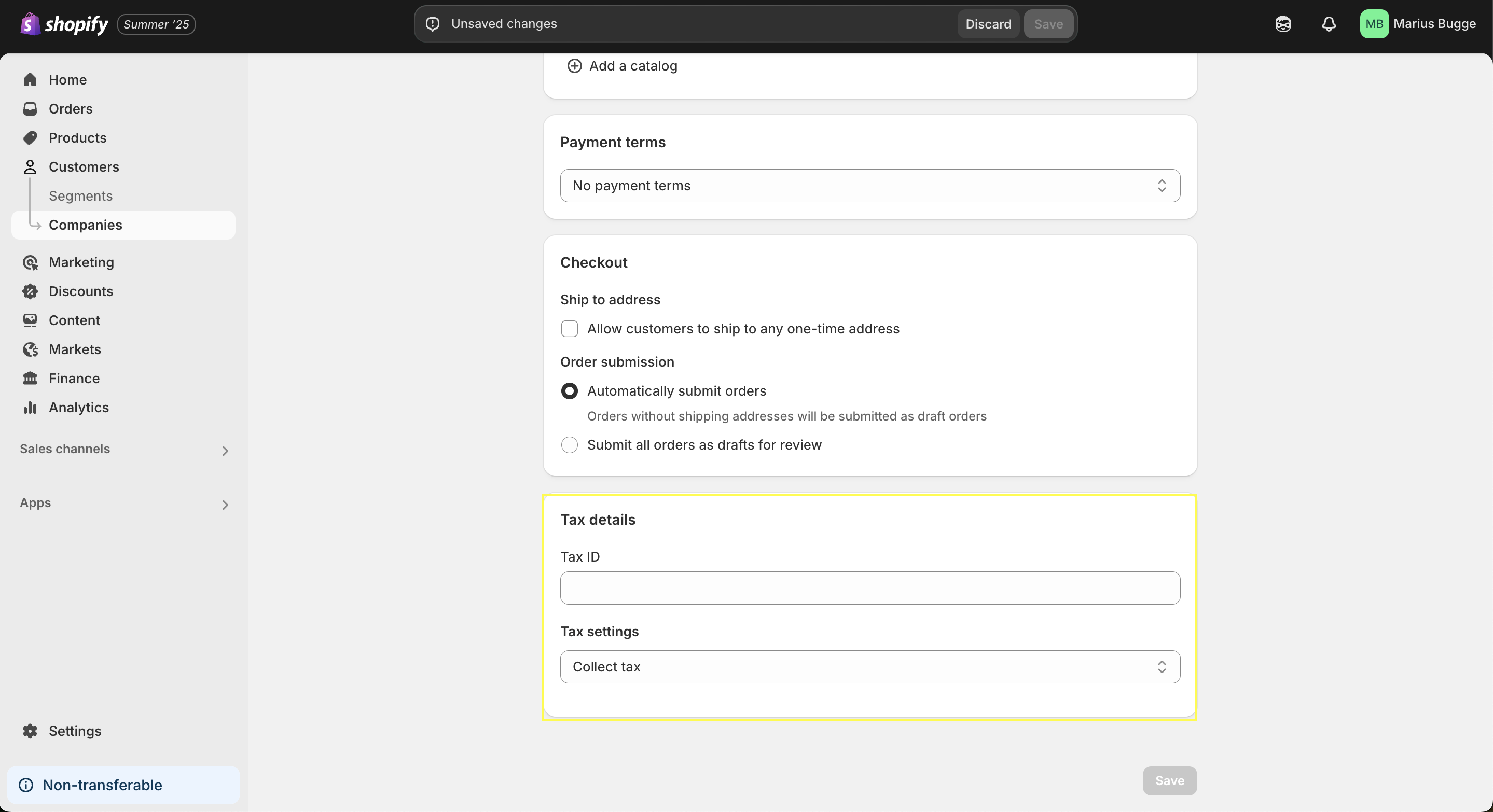The height and width of the screenshot is (812, 1493).
Task: Click the Products tag icon
Action: point(30,138)
